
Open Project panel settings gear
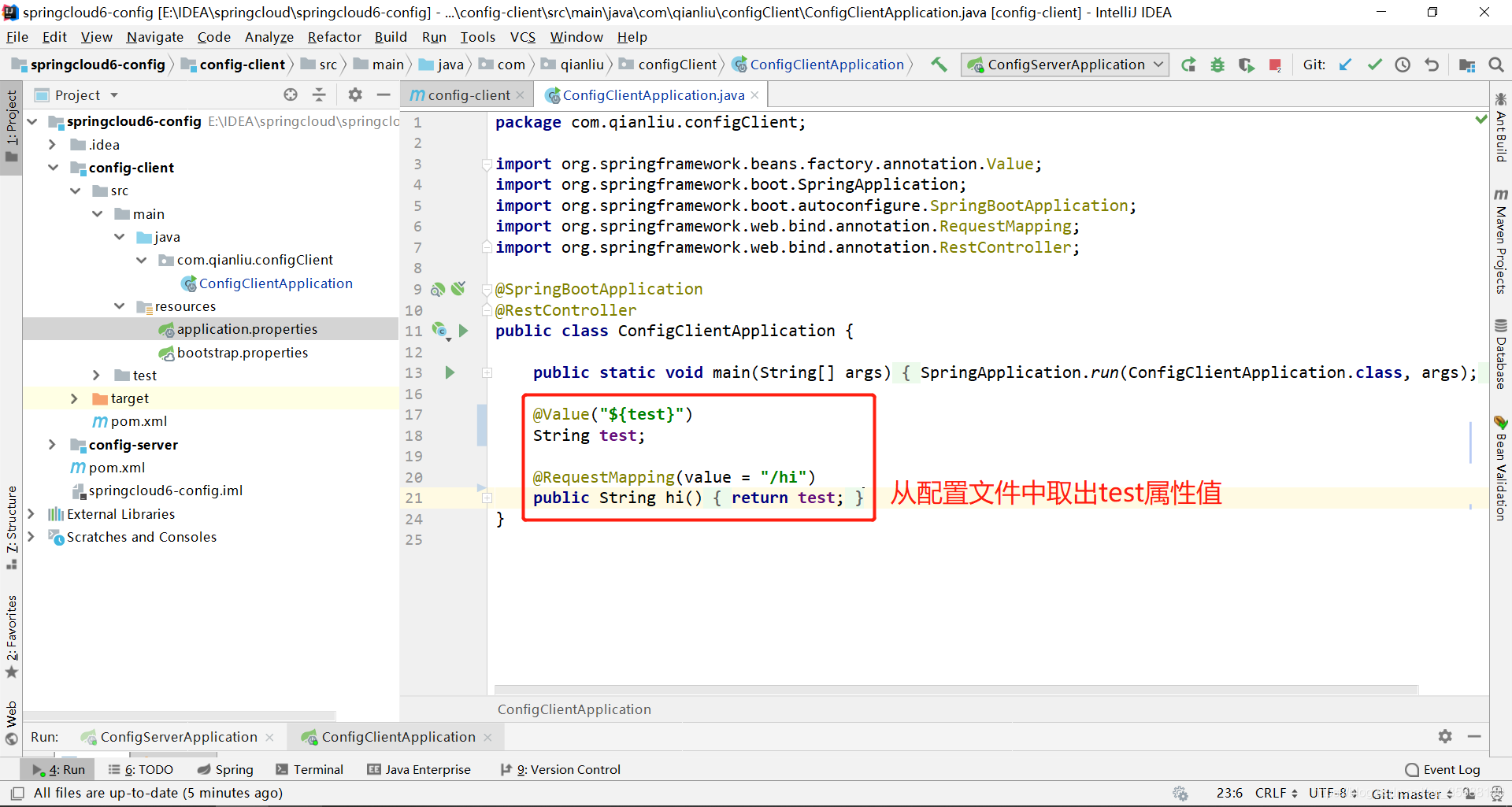355,94
